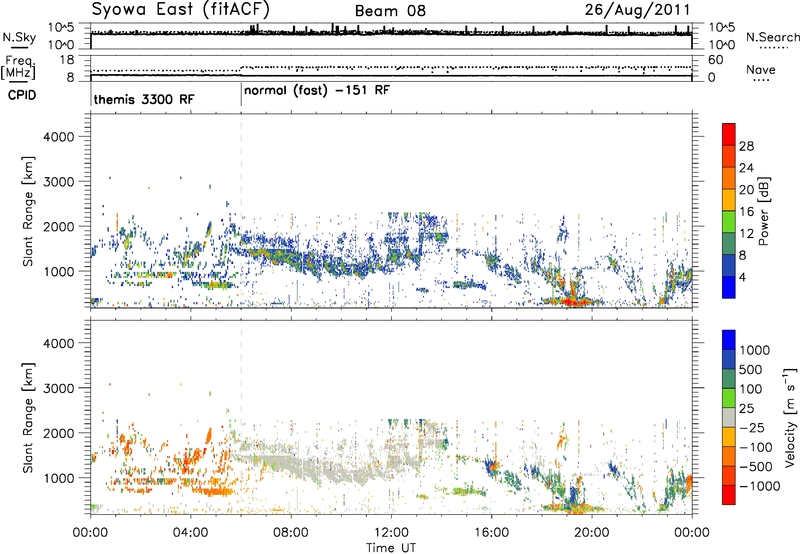Click the '28' tick on the Power colorbar
The image size is (800, 554).
tap(746, 146)
